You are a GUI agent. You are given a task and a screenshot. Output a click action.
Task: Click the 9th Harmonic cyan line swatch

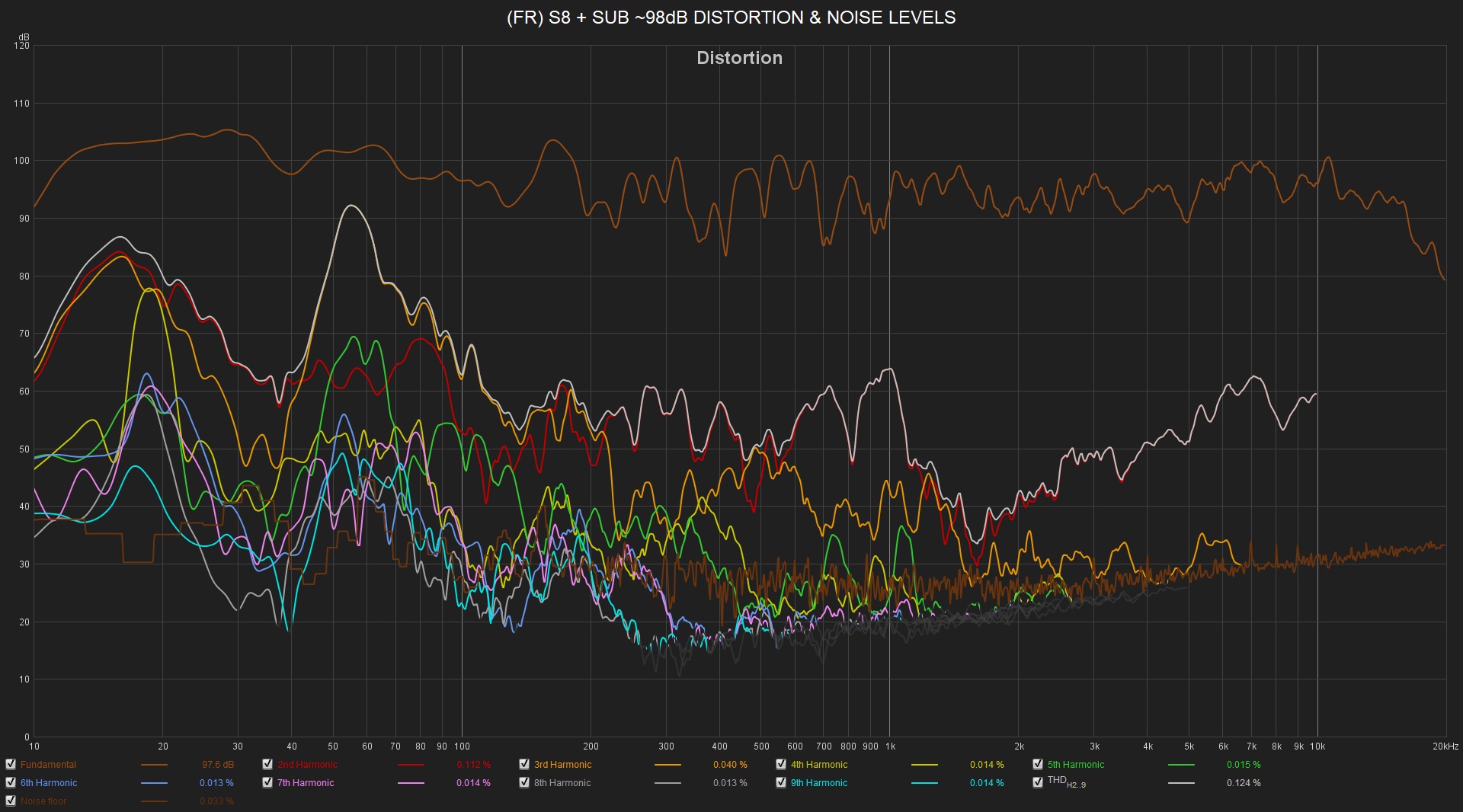tap(924, 783)
